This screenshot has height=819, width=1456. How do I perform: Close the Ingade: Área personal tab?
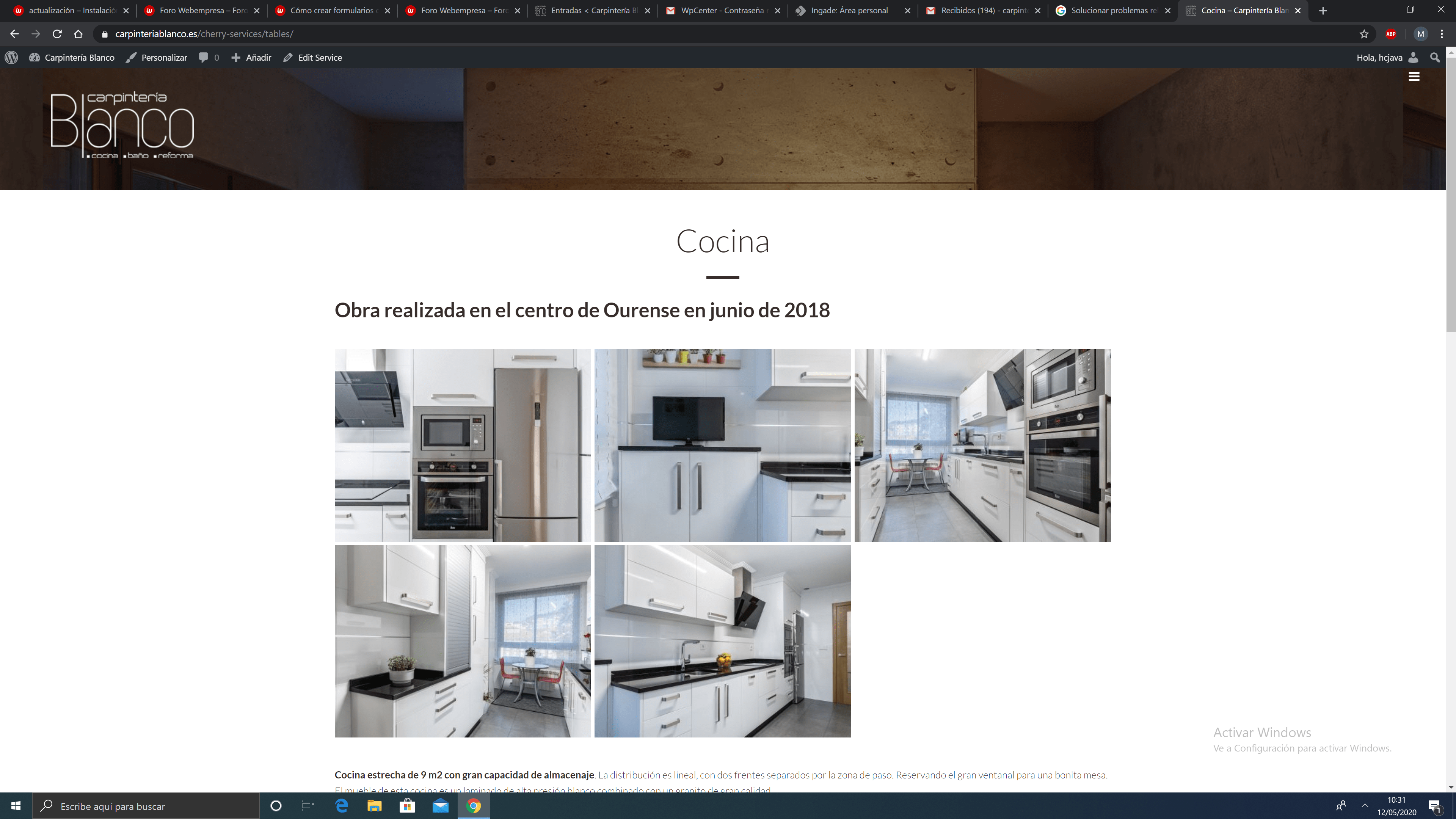coord(908,11)
